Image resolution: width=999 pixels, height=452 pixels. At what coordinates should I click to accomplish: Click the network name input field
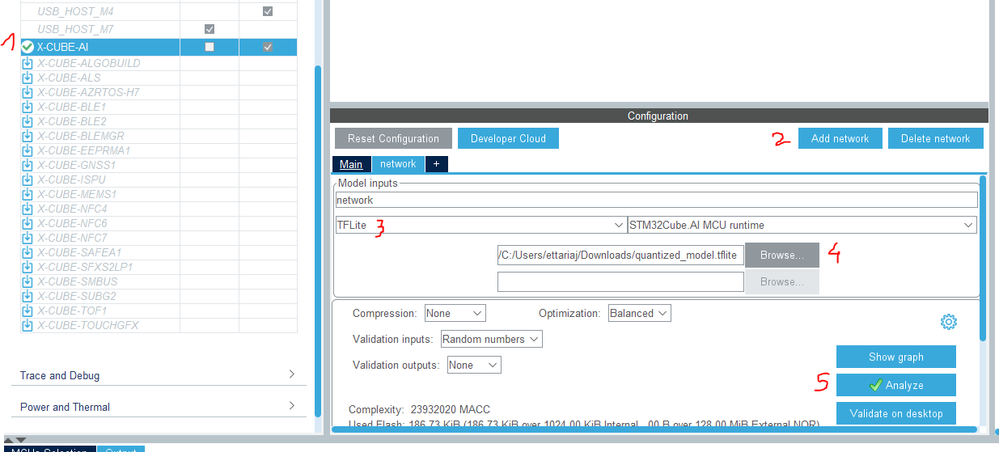pyautogui.click(x=656, y=200)
